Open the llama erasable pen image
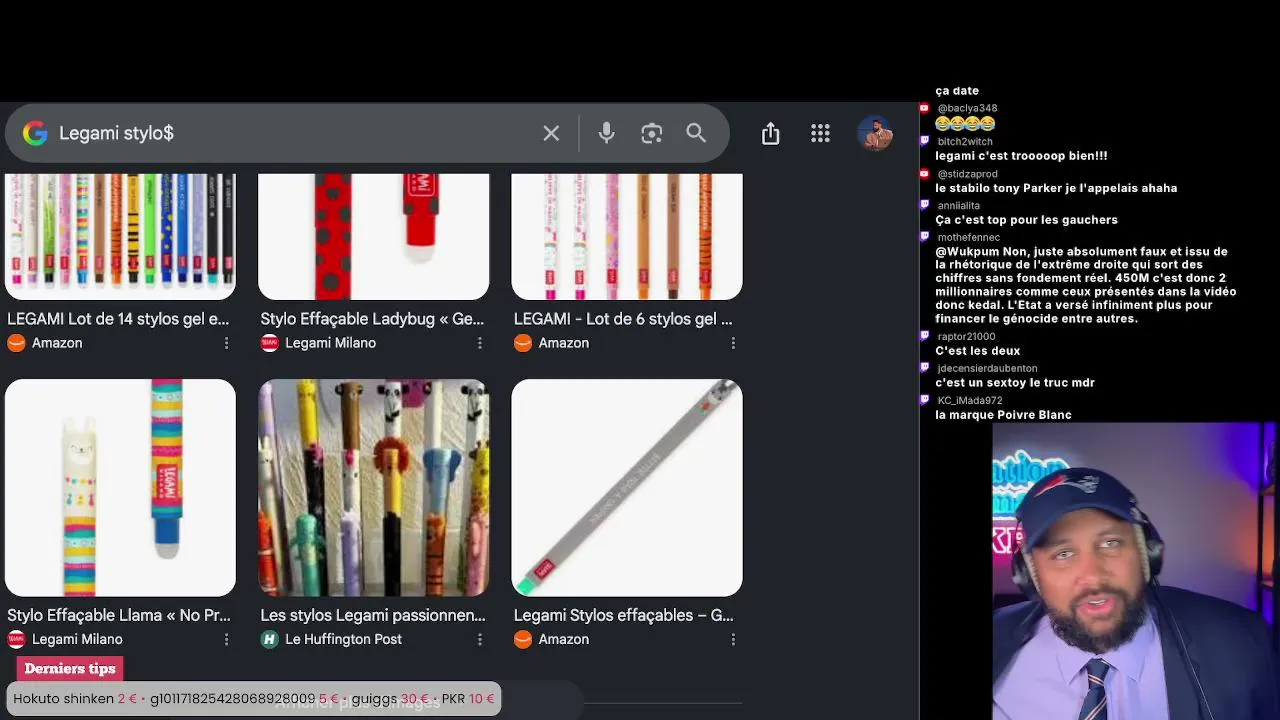 [120, 488]
